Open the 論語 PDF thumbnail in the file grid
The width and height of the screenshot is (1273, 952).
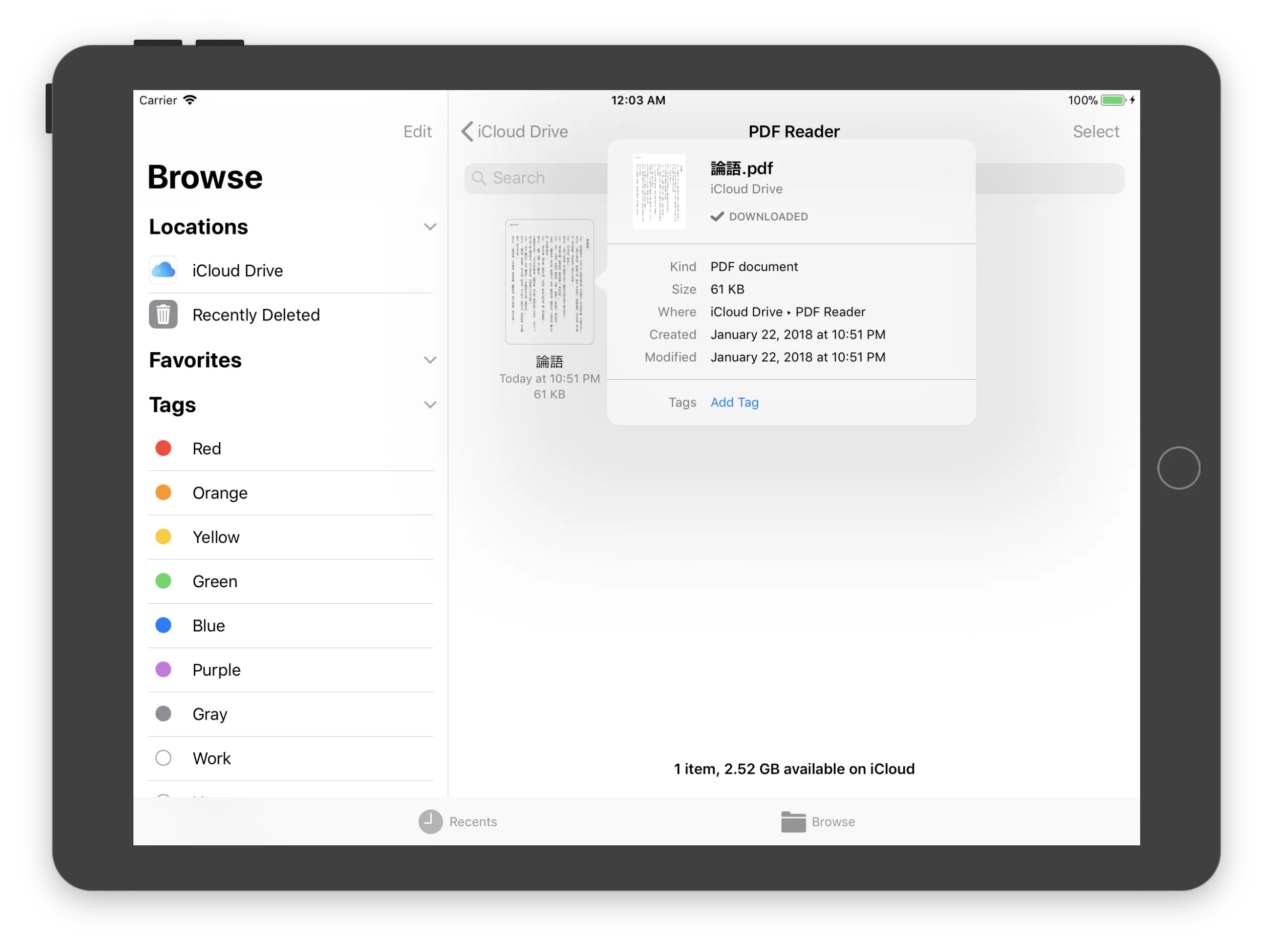pos(549,282)
